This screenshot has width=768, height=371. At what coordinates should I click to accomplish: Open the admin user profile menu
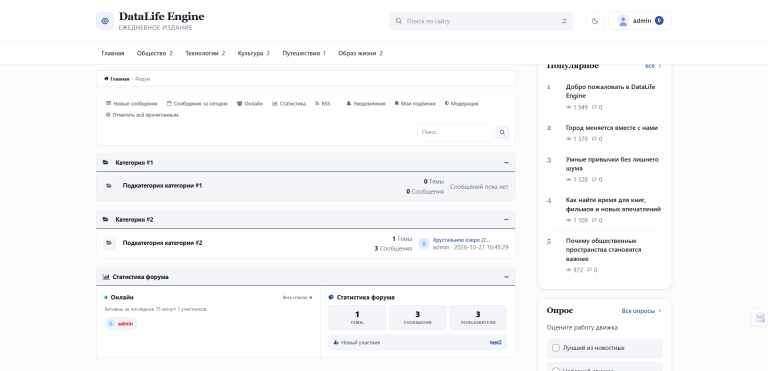click(640, 21)
